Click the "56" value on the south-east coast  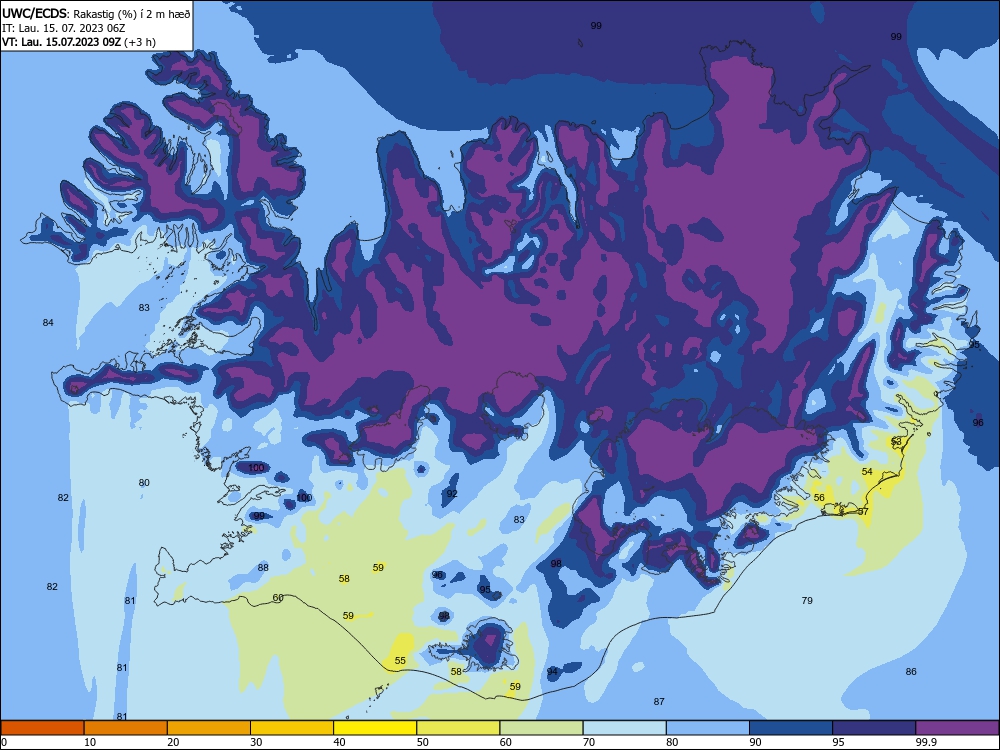click(x=819, y=497)
